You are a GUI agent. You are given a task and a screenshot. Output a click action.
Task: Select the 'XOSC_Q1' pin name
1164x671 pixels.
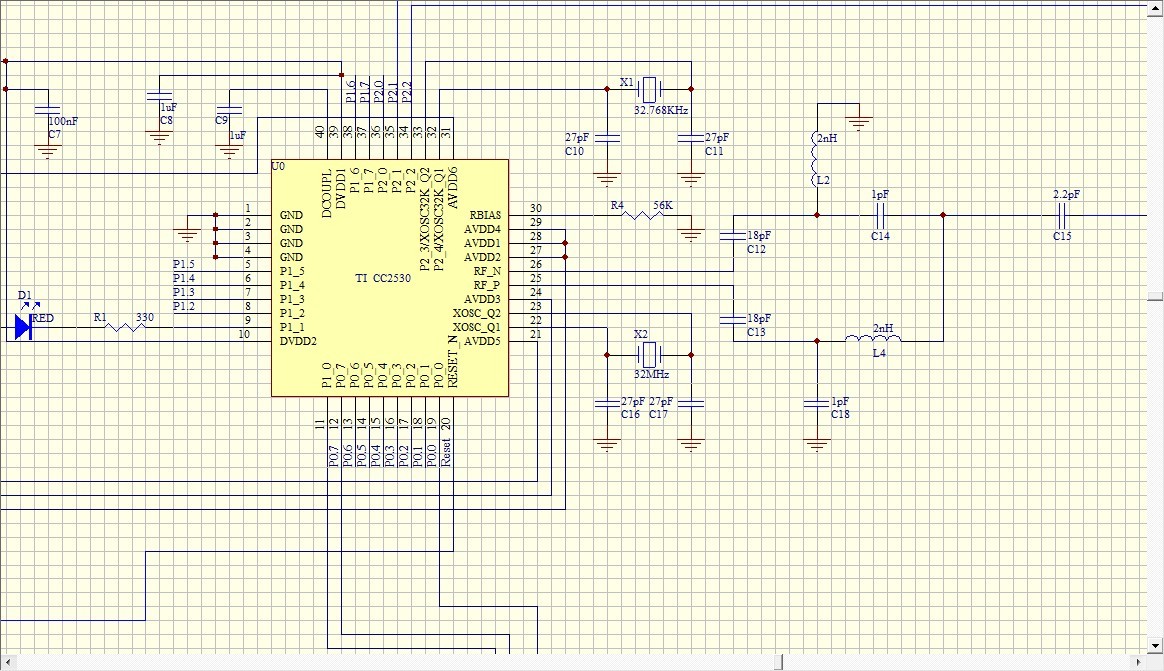coord(477,327)
